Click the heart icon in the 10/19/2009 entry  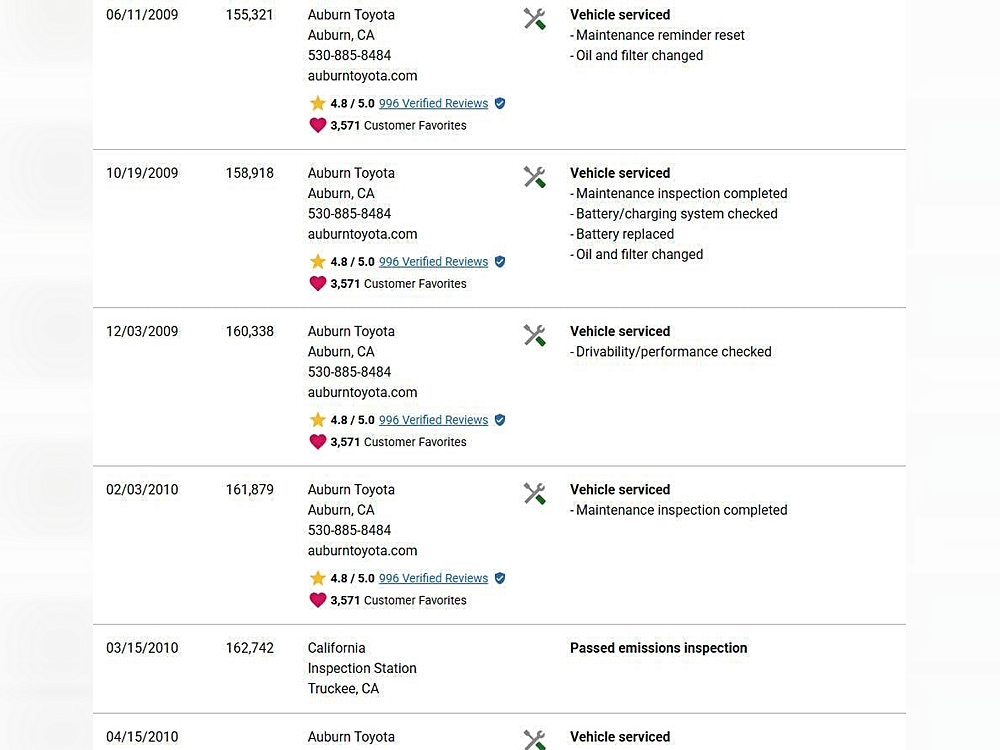318,284
